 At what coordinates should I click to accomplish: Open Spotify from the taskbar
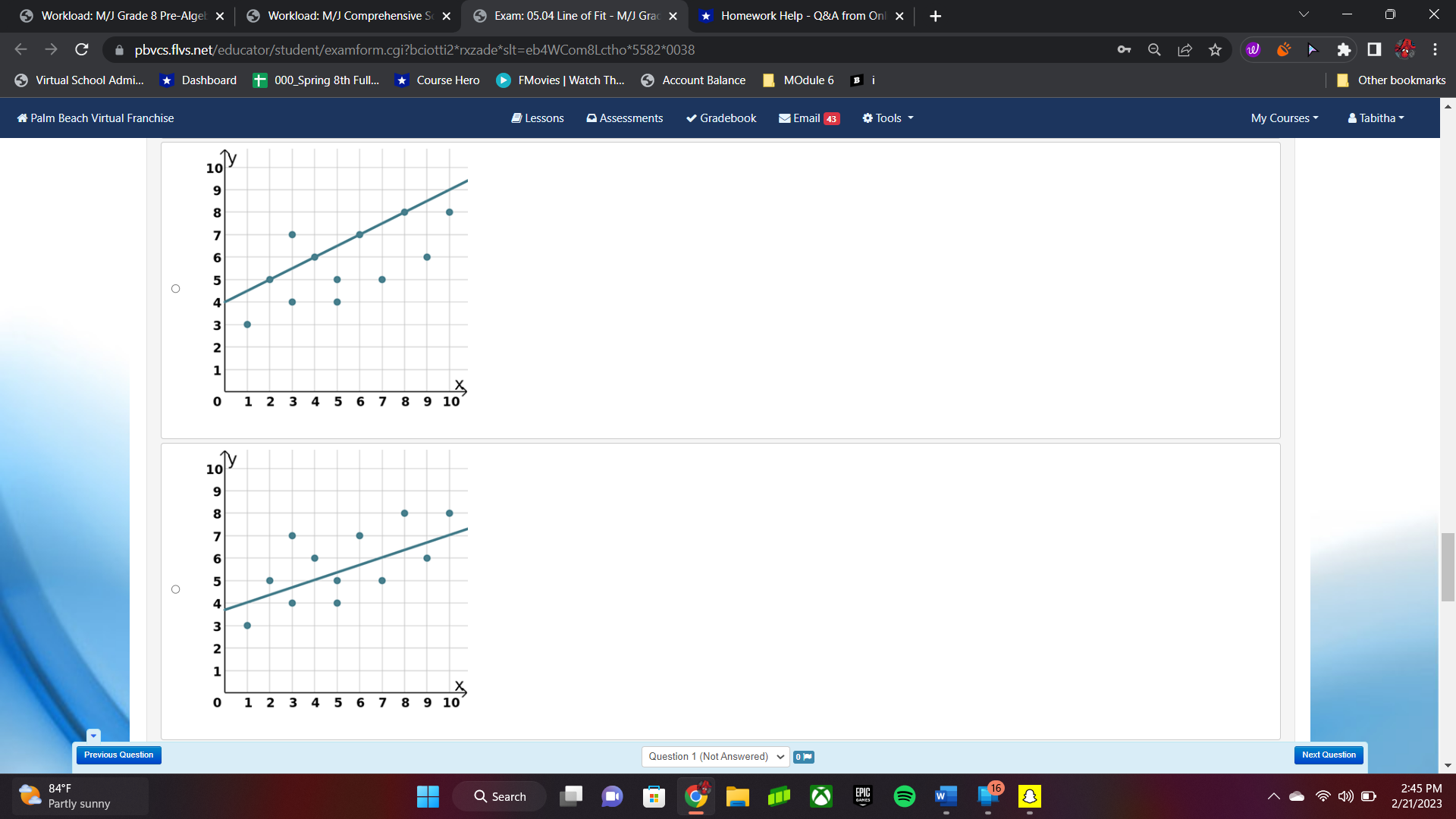[904, 796]
